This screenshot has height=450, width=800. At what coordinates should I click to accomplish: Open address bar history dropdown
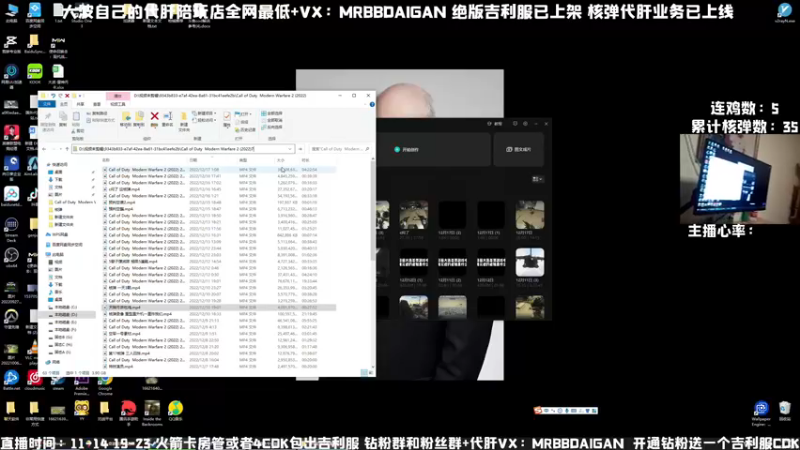click(x=290, y=149)
